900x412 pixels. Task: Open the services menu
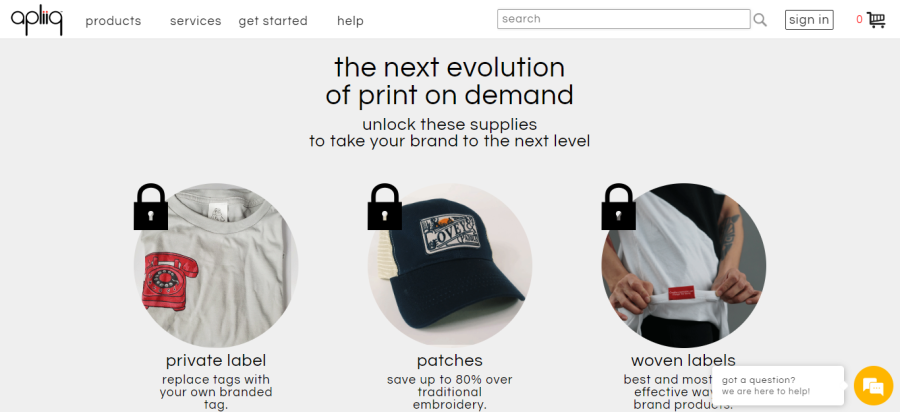click(x=195, y=21)
